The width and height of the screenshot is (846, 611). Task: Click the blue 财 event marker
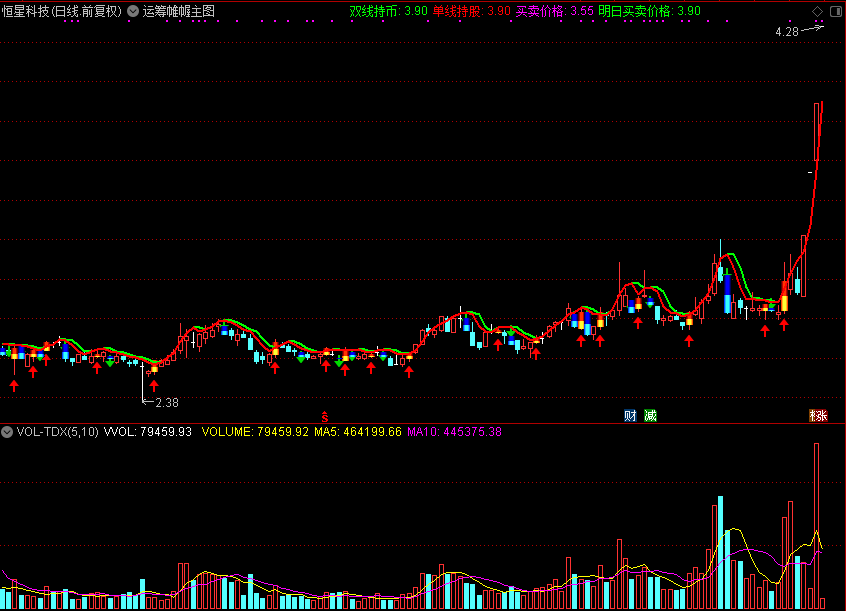point(630,415)
